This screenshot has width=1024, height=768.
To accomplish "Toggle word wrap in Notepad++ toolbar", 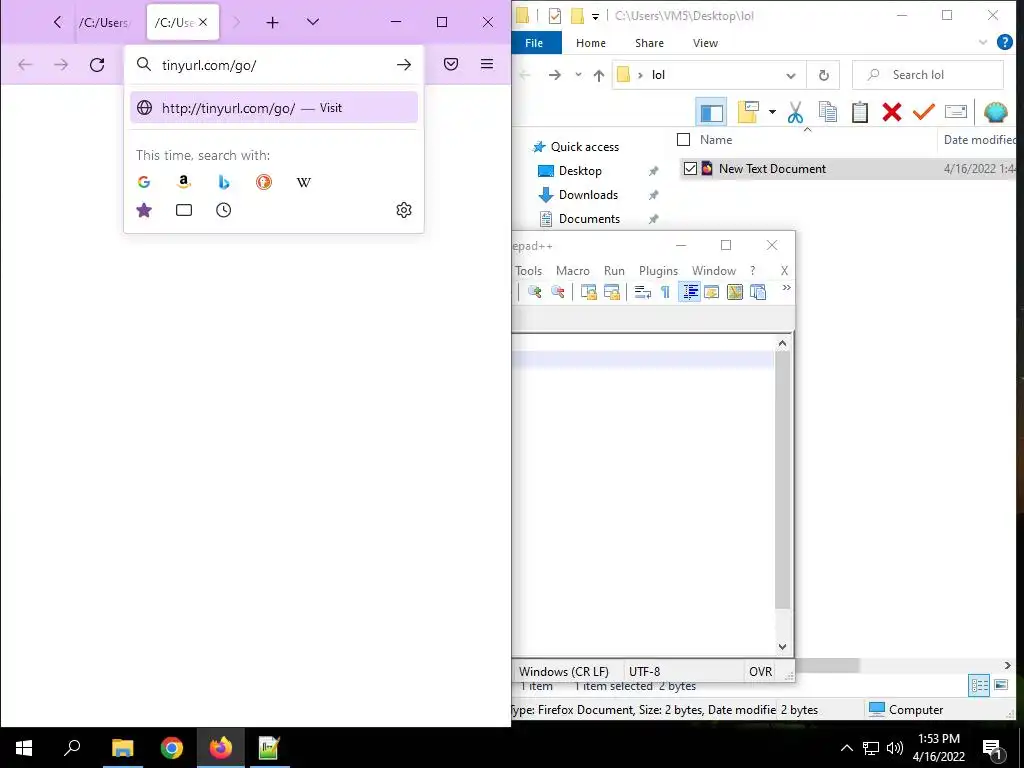I will (x=643, y=292).
